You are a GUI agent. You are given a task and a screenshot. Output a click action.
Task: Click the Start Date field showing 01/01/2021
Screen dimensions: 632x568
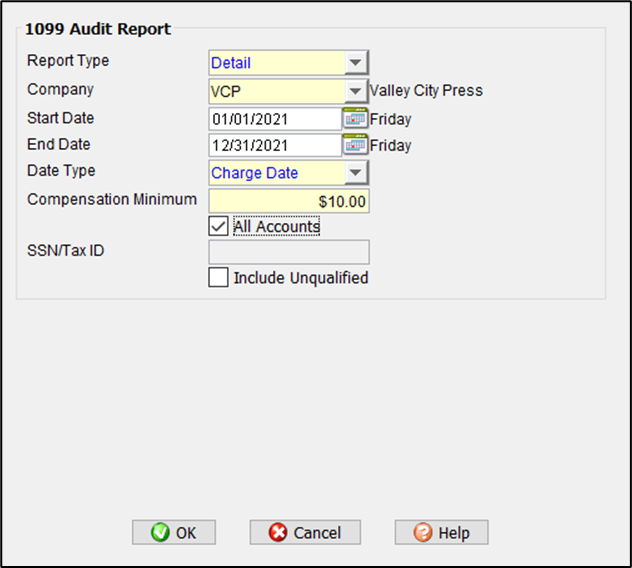275,119
